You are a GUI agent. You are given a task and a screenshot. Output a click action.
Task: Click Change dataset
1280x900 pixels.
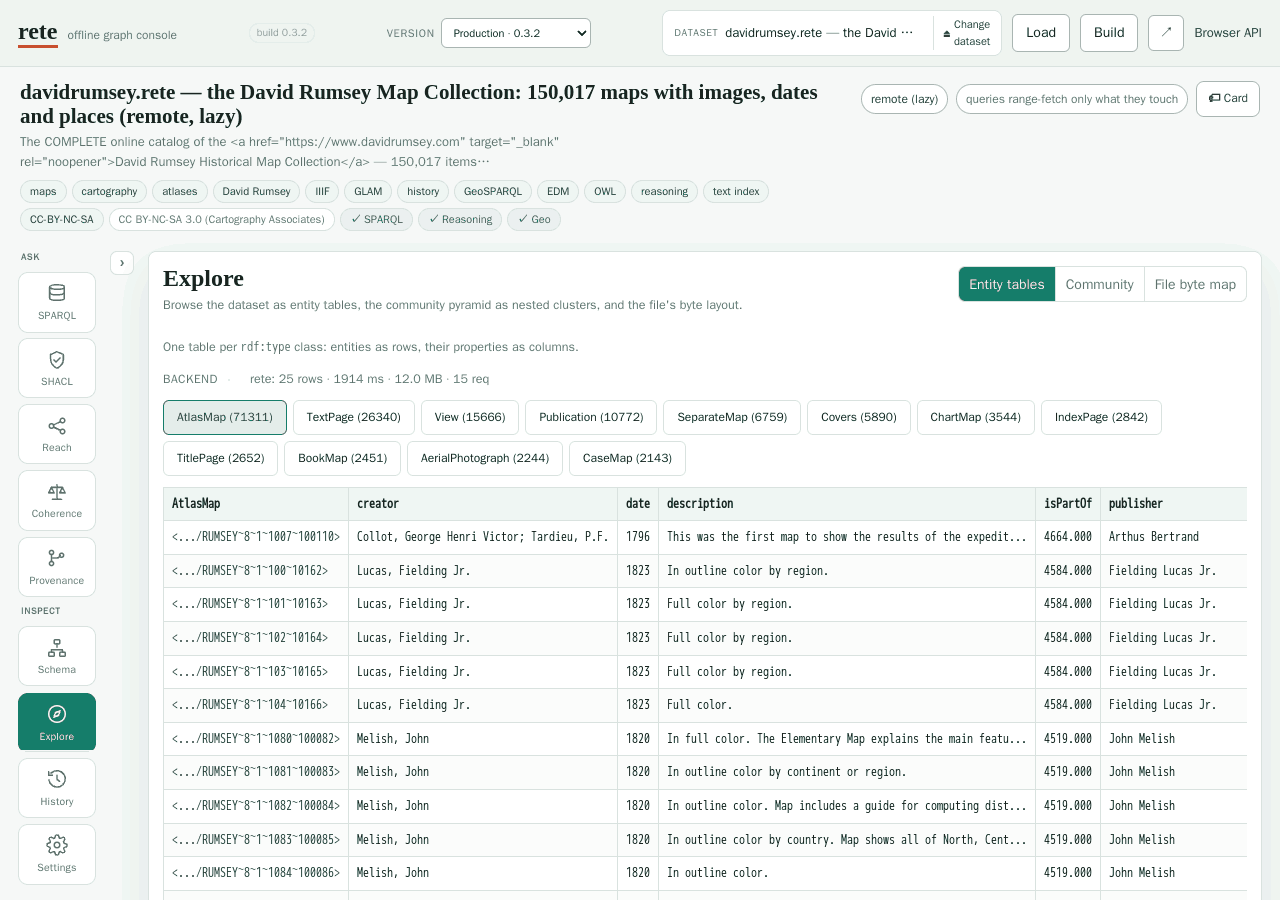click(967, 33)
